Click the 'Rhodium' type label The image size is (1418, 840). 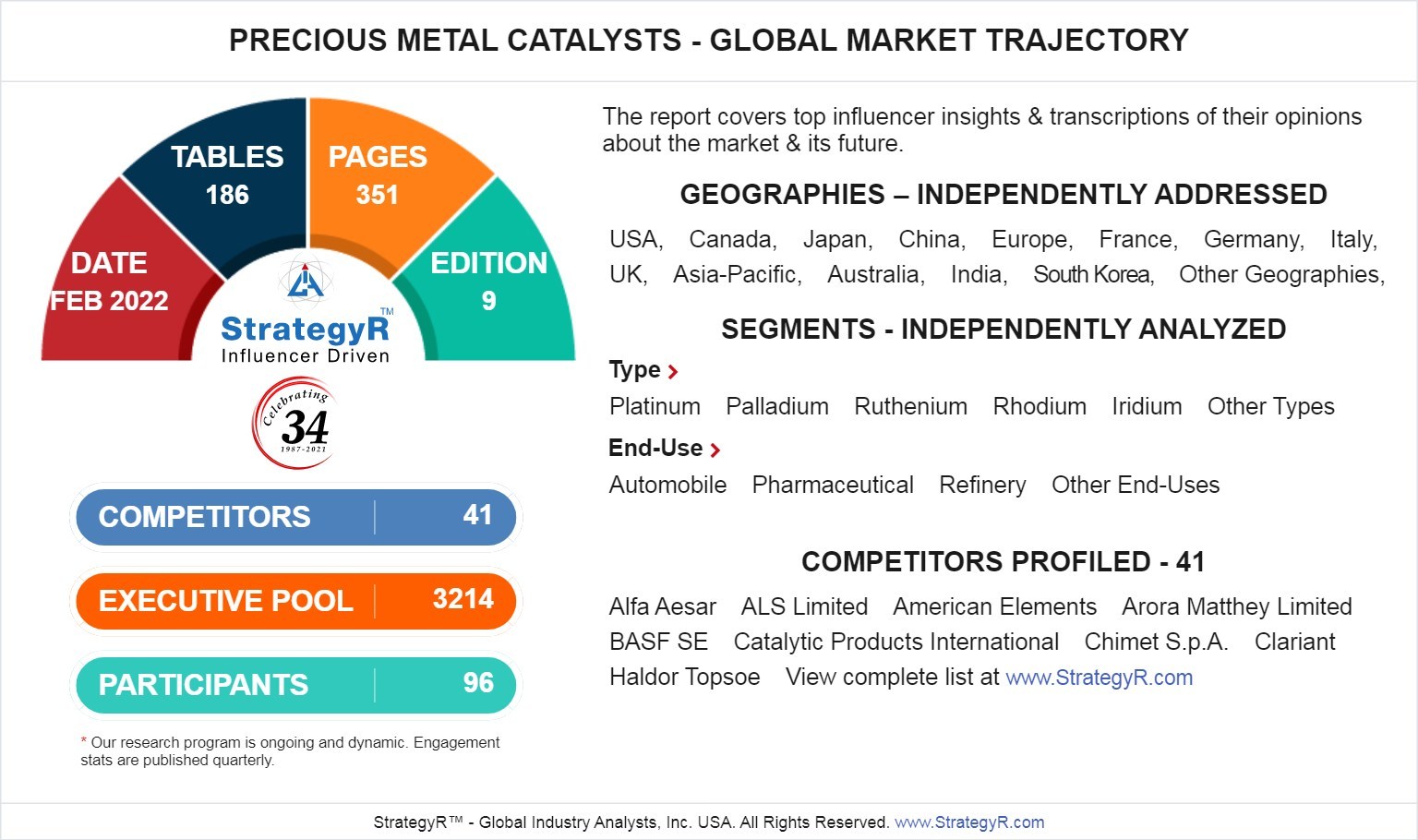1039,407
